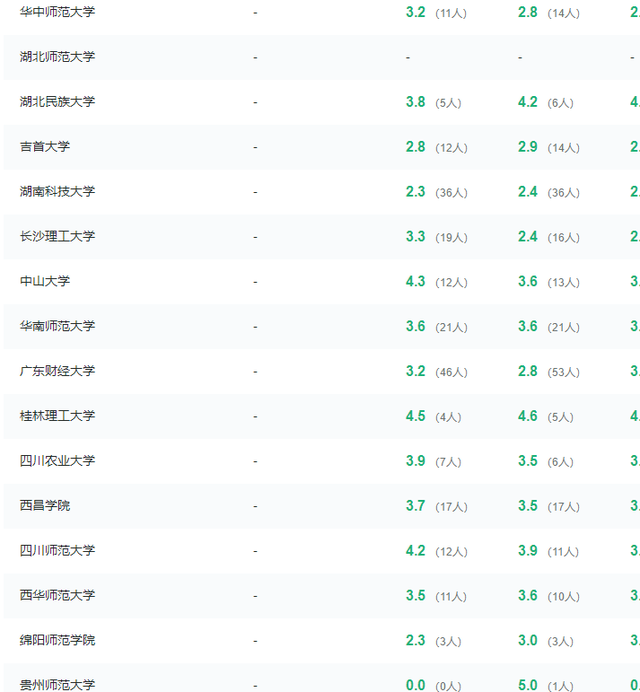Click the 湖南科技大学 name cell
The width and height of the screenshot is (640, 692).
coord(57,192)
